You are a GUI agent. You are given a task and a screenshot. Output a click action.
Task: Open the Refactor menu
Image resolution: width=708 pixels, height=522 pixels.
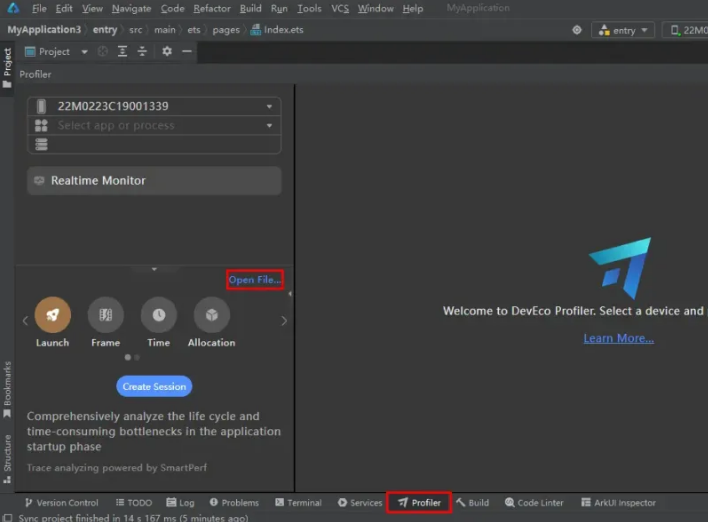[x=212, y=8]
